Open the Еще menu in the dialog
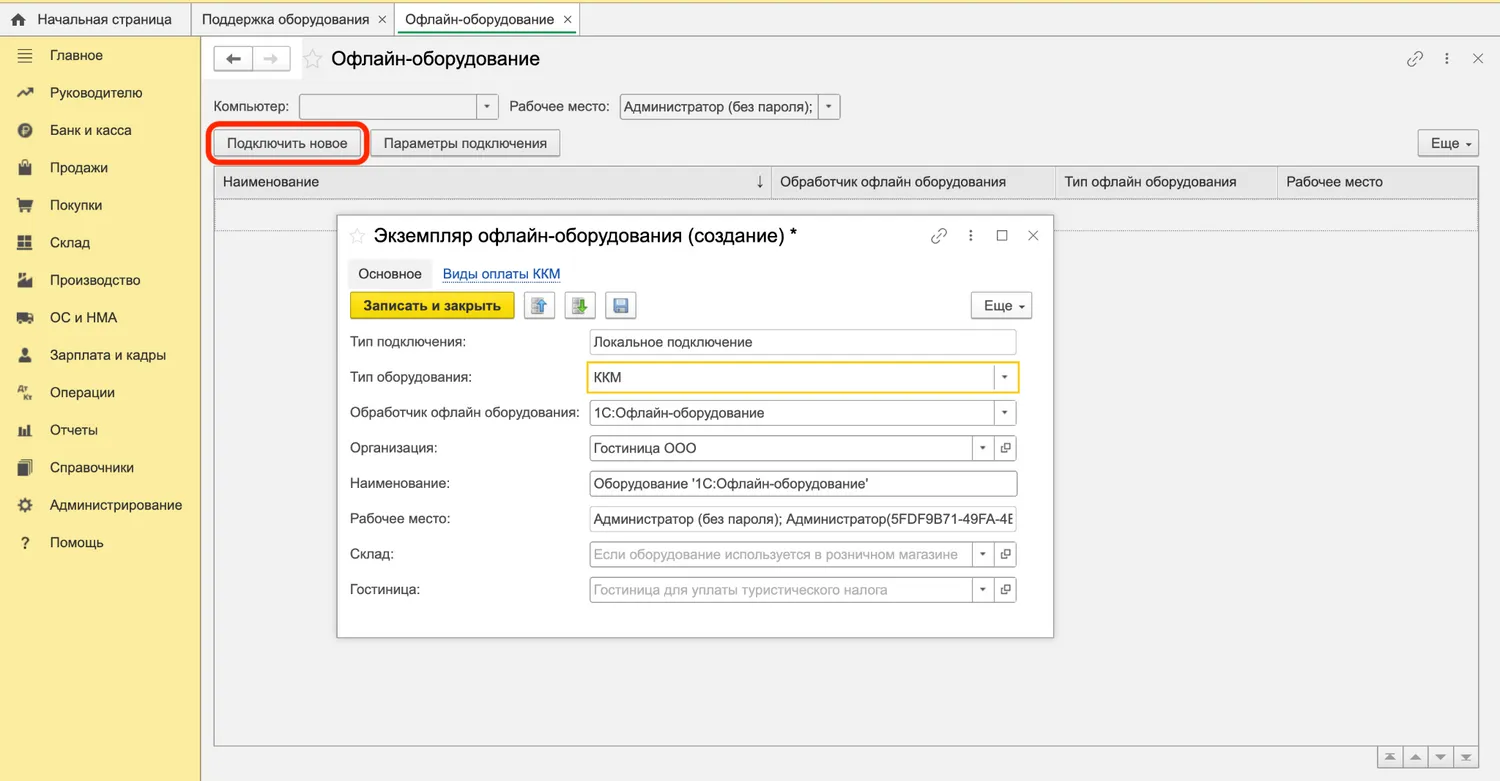The height and width of the screenshot is (781, 1500). click(x=1001, y=306)
